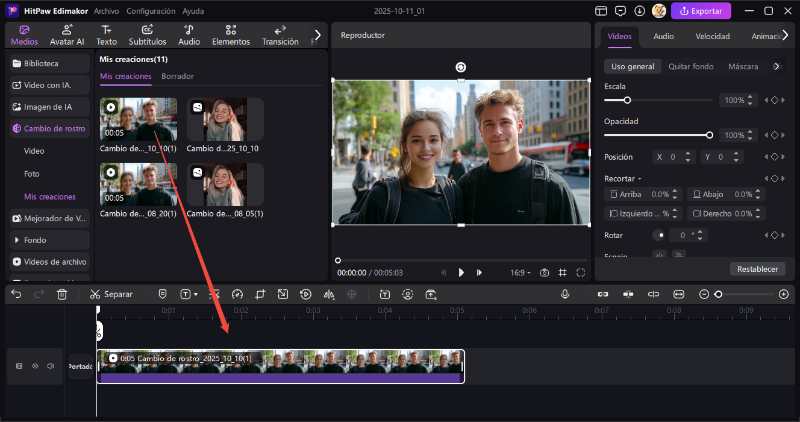Take a snapshot with the camera icon
Screen dimensions: 800x422
point(544,272)
